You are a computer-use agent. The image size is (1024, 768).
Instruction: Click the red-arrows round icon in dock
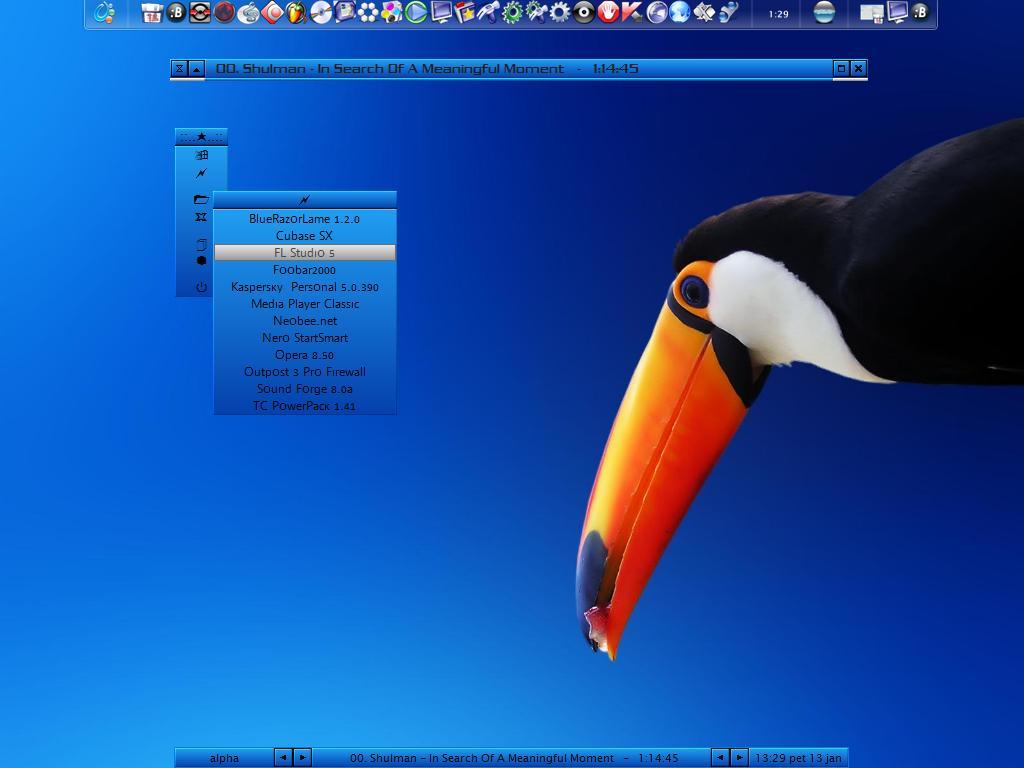[200, 12]
